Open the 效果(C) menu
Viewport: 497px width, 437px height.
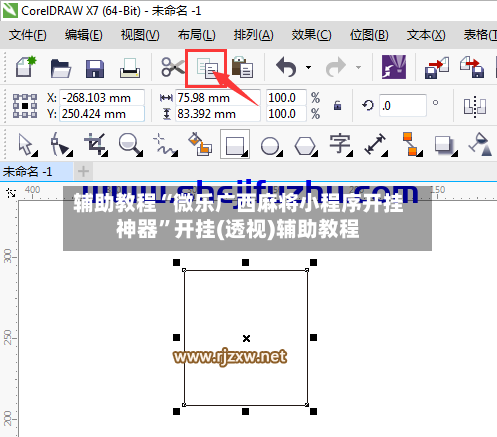point(311,35)
